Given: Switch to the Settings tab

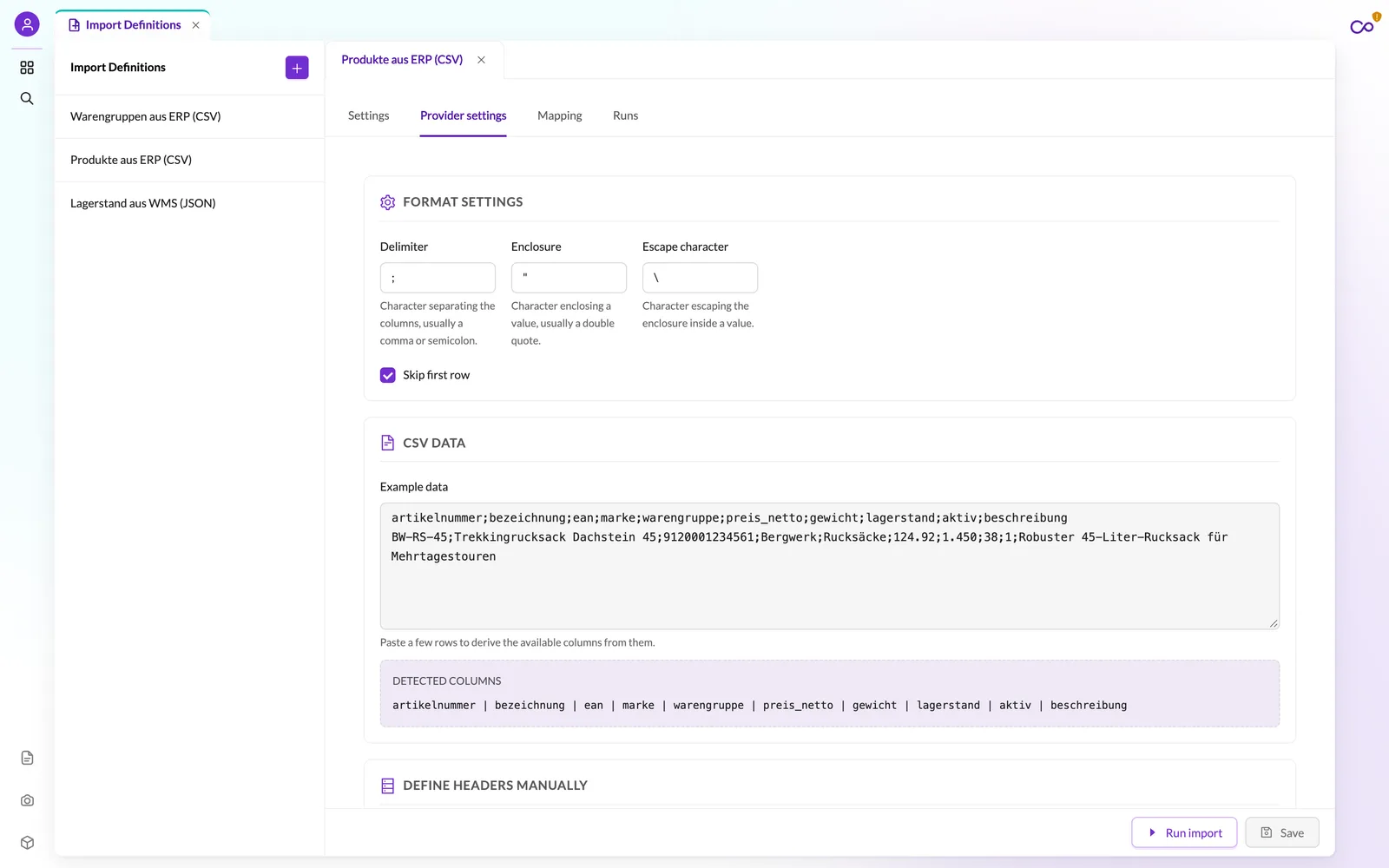Looking at the screenshot, I should tap(368, 115).
